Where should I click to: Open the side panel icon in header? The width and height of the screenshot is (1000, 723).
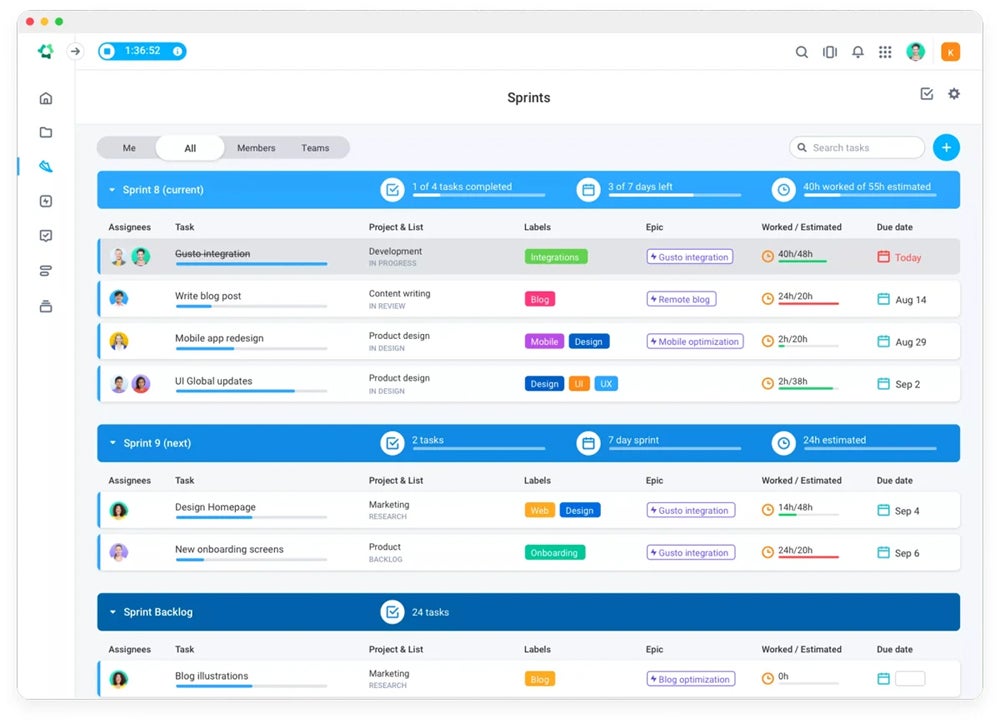point(830,52)
